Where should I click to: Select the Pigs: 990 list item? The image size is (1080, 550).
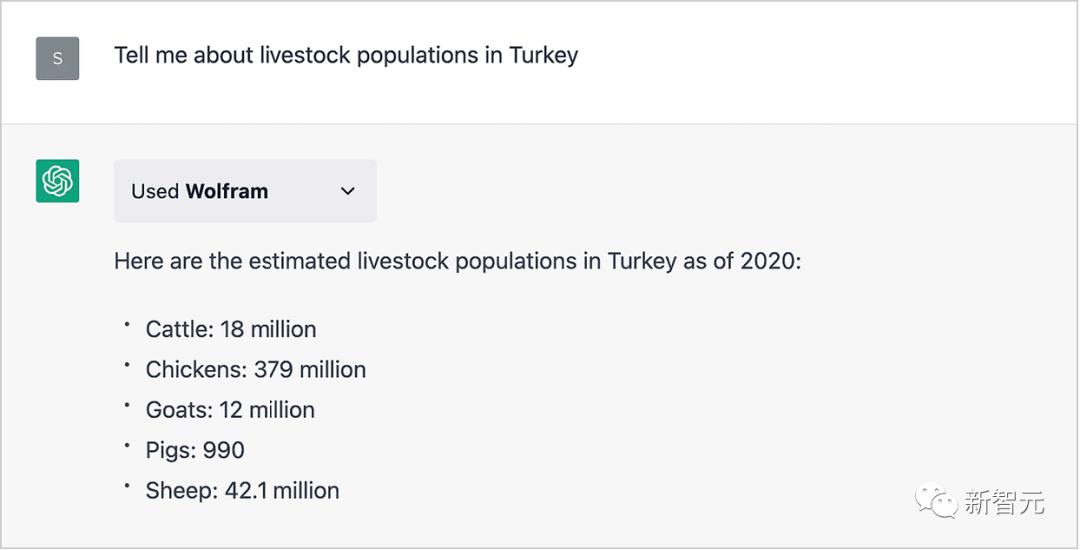coord(195,450)
